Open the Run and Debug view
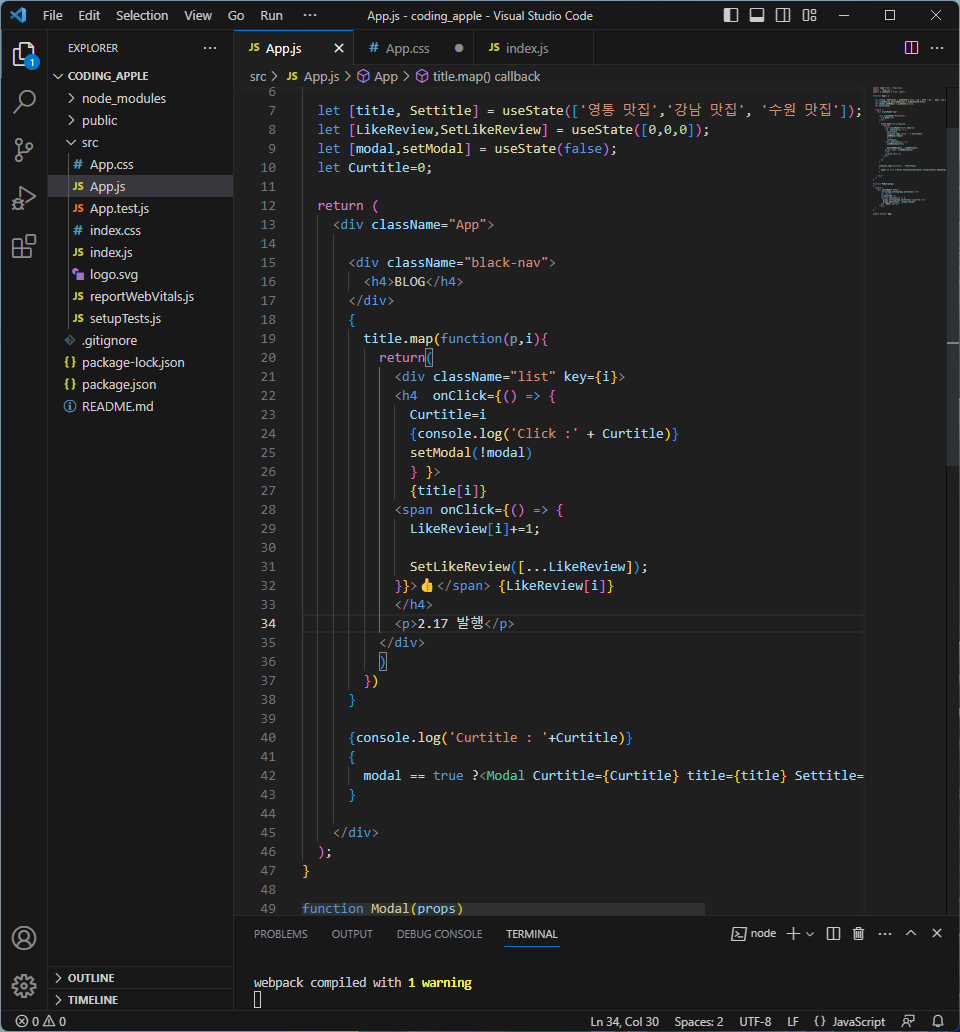The image size is (960, 1032). point(24,198)
